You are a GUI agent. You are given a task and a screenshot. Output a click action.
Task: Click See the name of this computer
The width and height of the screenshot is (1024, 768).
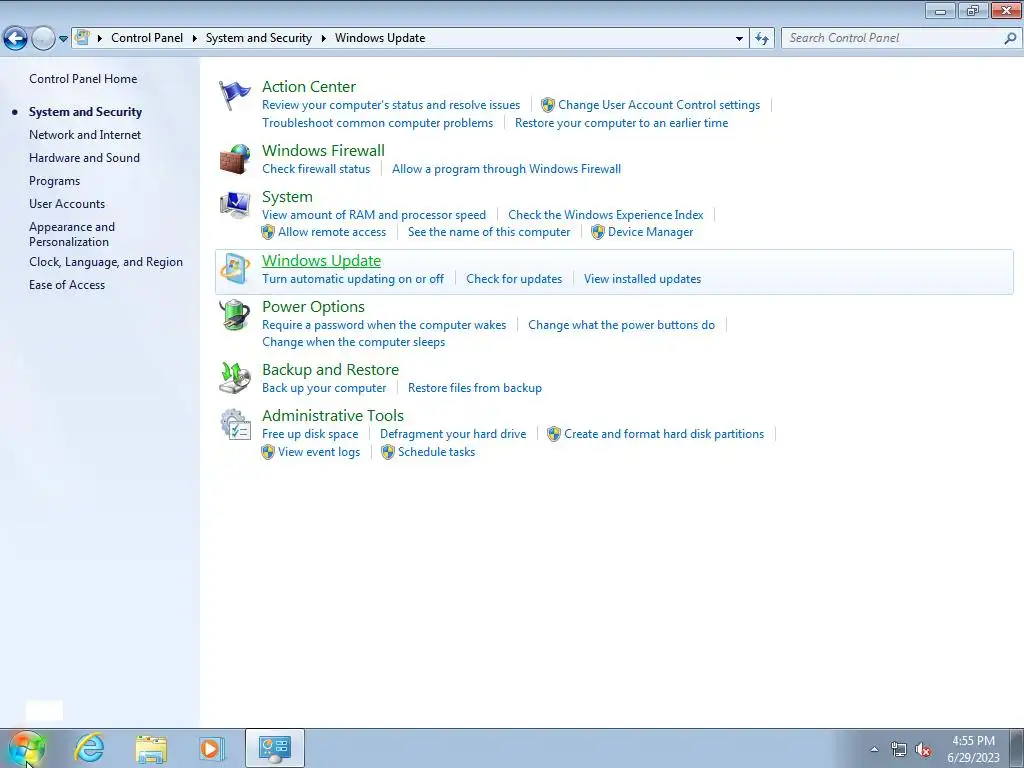tap(489, 232)
